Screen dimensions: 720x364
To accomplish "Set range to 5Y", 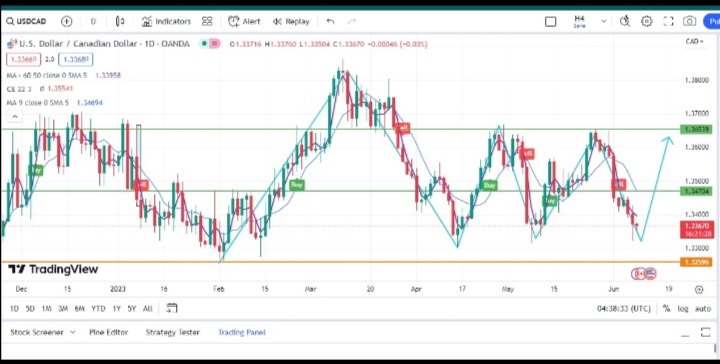I will pos(132,309).
